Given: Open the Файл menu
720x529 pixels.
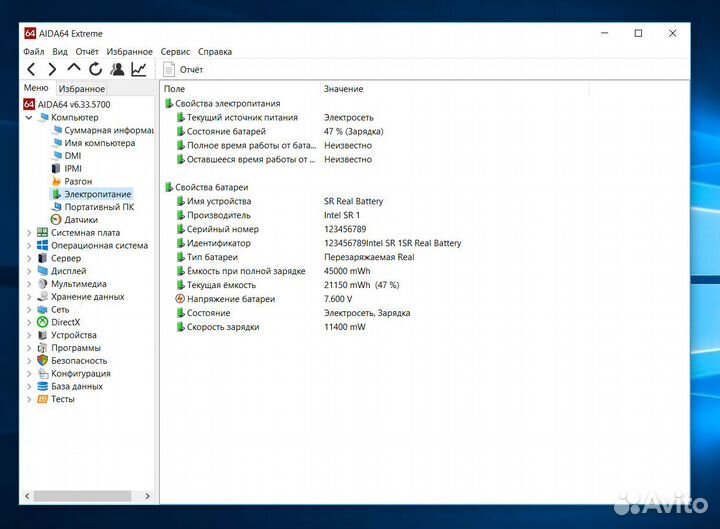Looking at the screenshot, I should (x=33, y=52).
